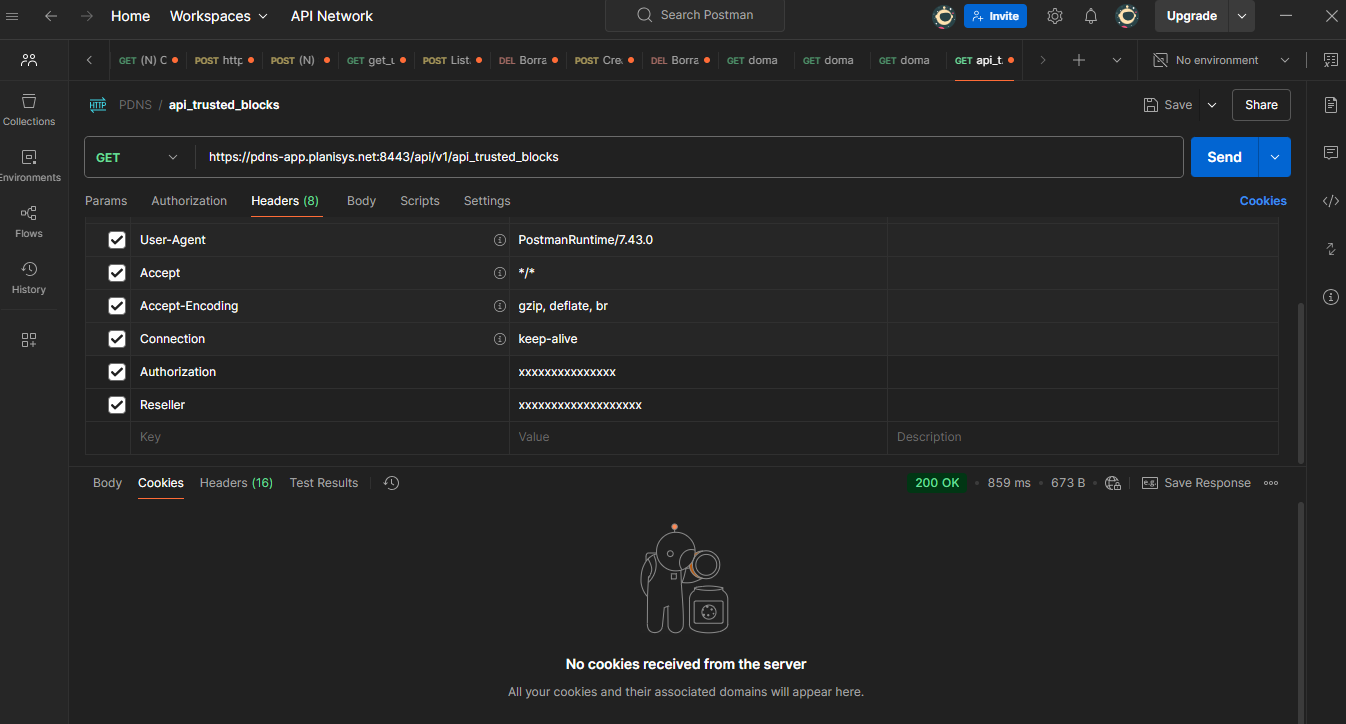Open the tab list dropdown chevron
The width and height of the screenshot is (1346, 724).
coord(1117,60)
